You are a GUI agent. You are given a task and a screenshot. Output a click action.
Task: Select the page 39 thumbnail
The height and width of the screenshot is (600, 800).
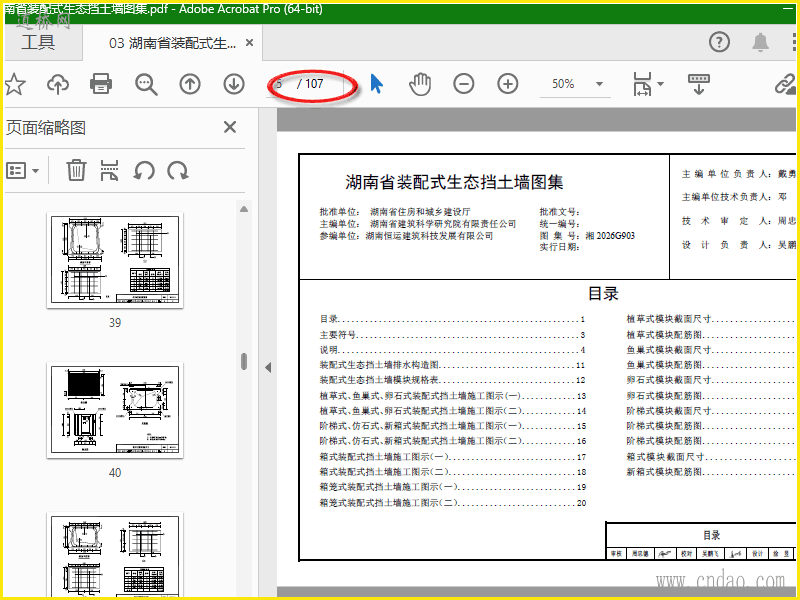[x=115, y=260]
